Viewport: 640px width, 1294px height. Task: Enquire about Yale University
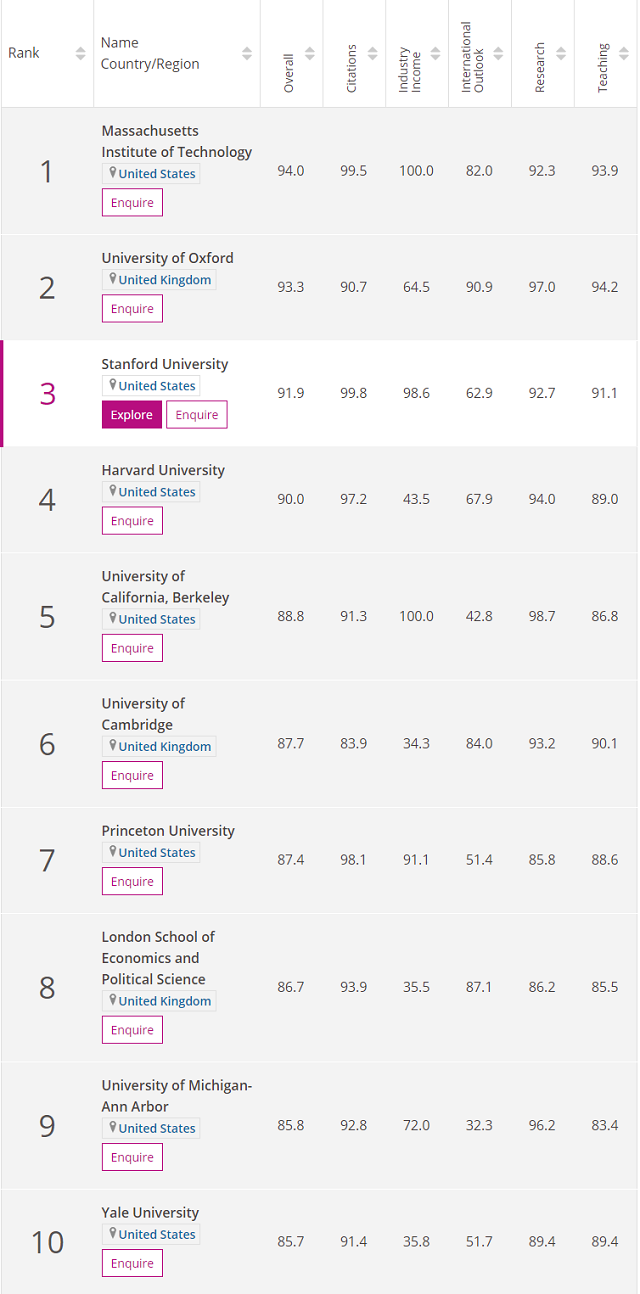[x=131, y=1263]
